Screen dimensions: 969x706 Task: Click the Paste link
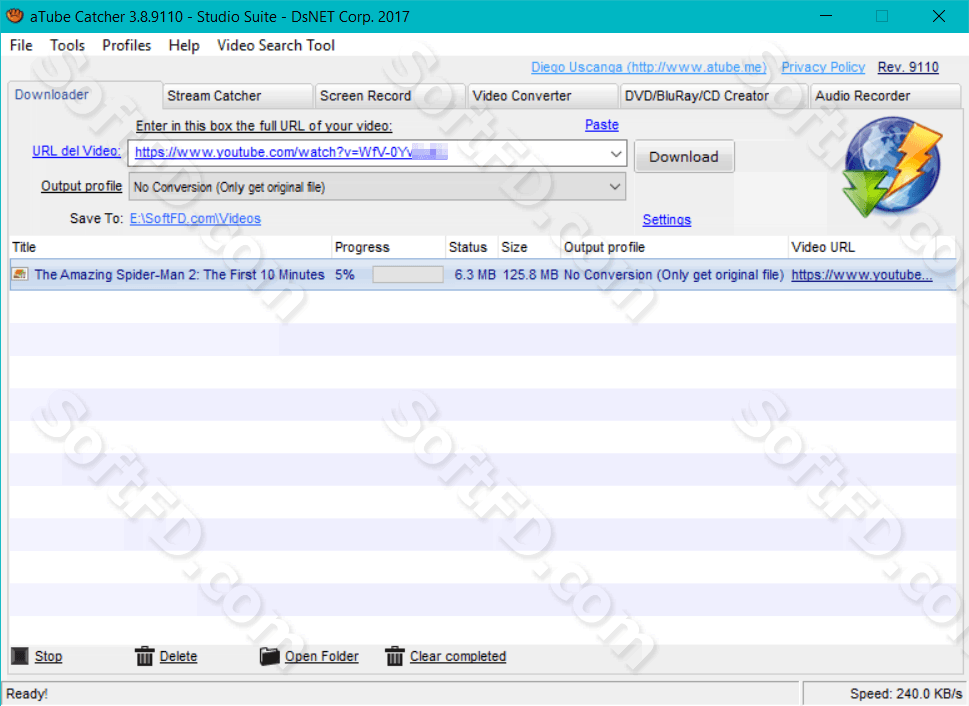click(601, 125)
